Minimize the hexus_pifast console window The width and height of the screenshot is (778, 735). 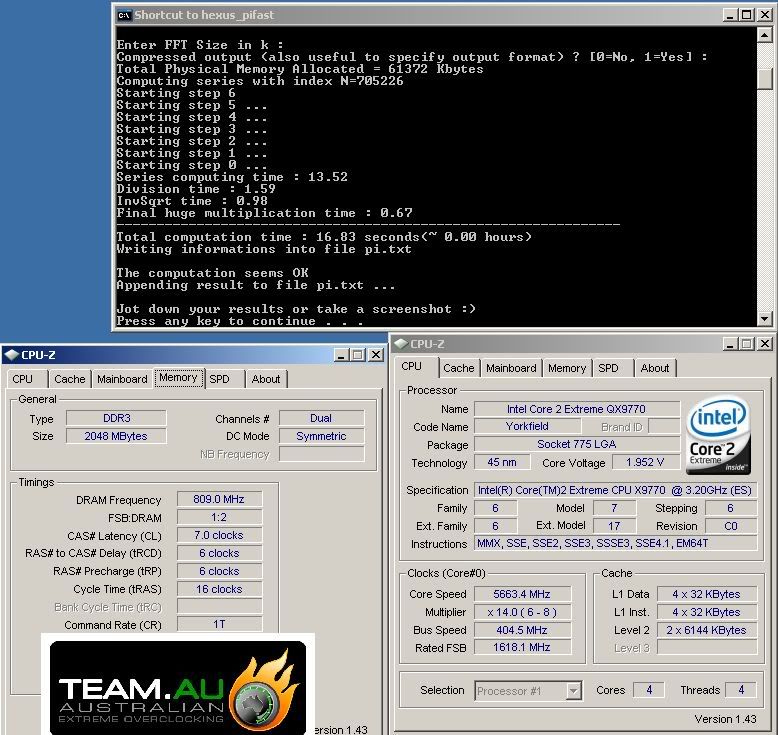coord(729,15)
